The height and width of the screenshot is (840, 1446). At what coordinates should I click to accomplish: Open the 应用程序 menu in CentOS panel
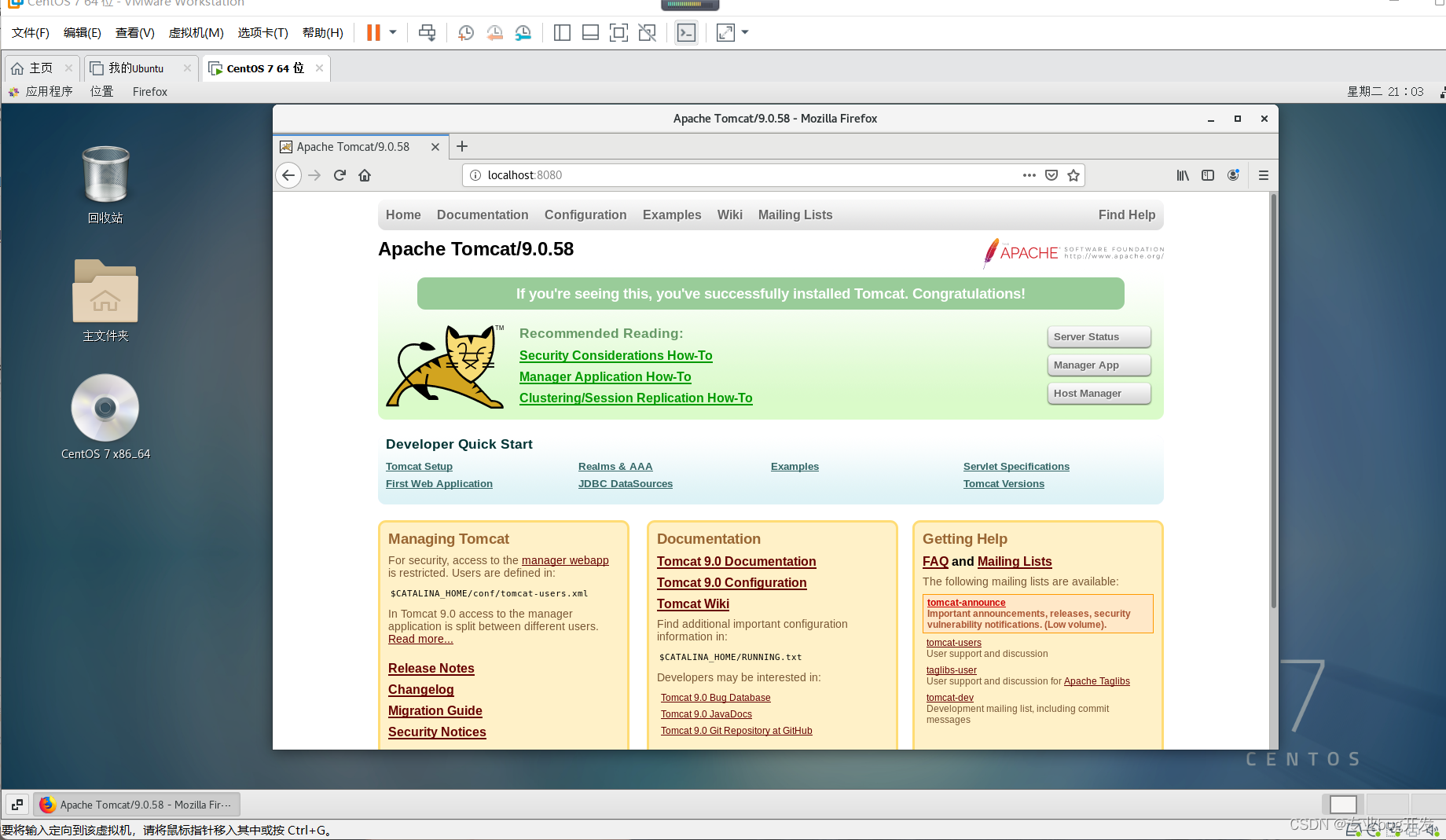tap(41, 92)
